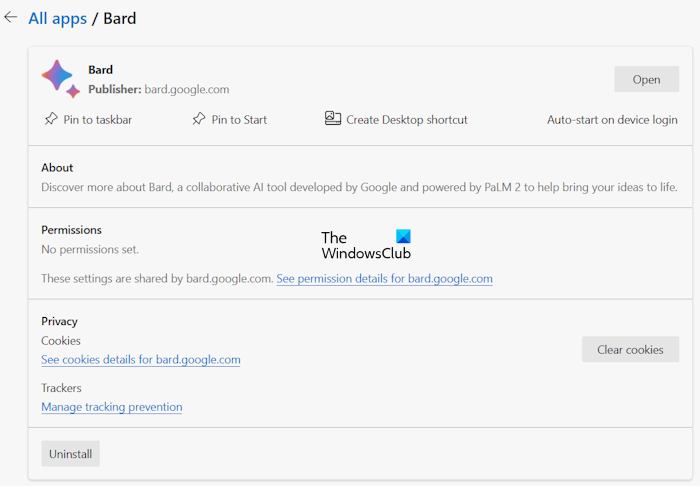
Task: Click the back arrow icon
Action: click(11, 18)
